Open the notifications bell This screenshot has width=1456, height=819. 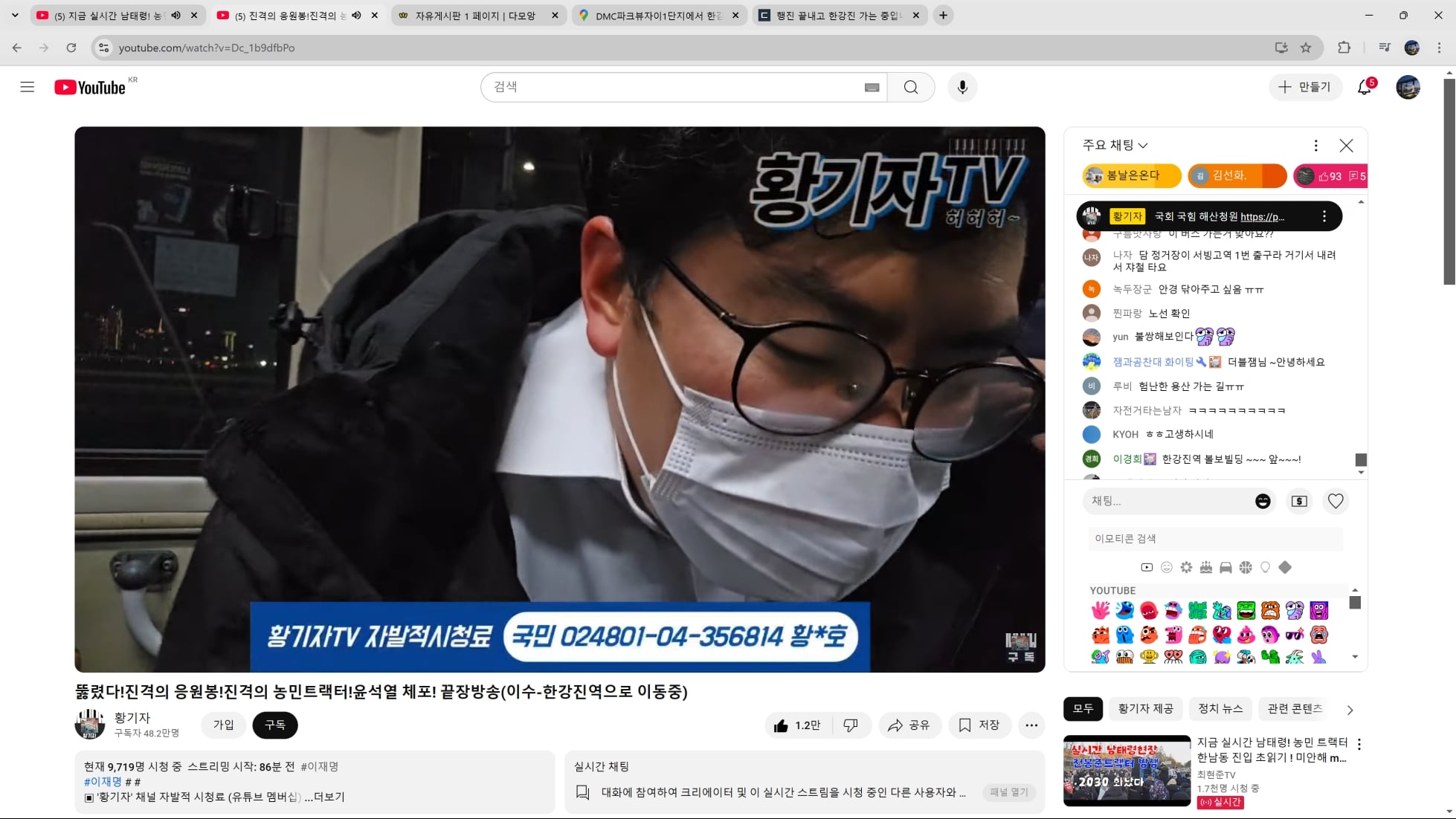coord(1365,87)
